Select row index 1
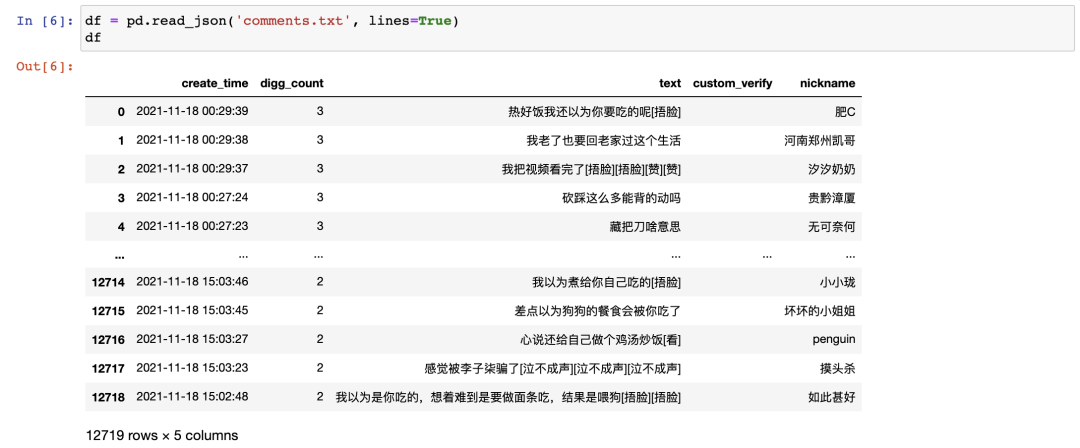1080x448 pixels. [x=122, y=141]
